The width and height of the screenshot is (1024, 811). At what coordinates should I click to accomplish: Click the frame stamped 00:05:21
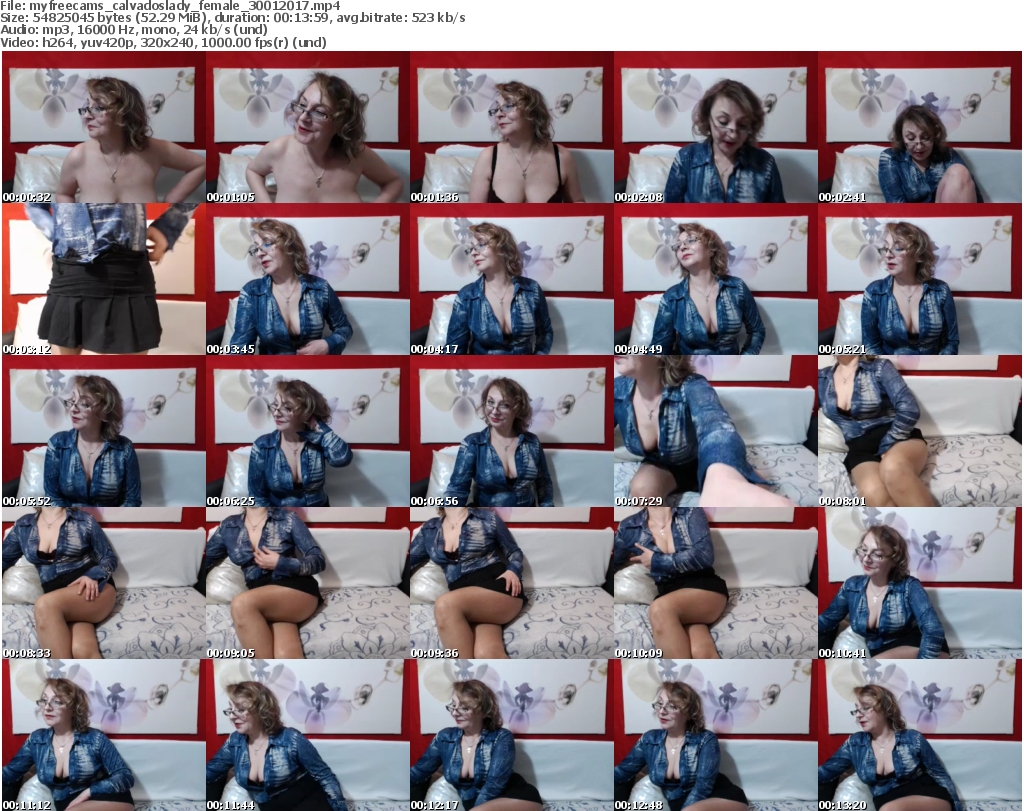tap(920, 279)
